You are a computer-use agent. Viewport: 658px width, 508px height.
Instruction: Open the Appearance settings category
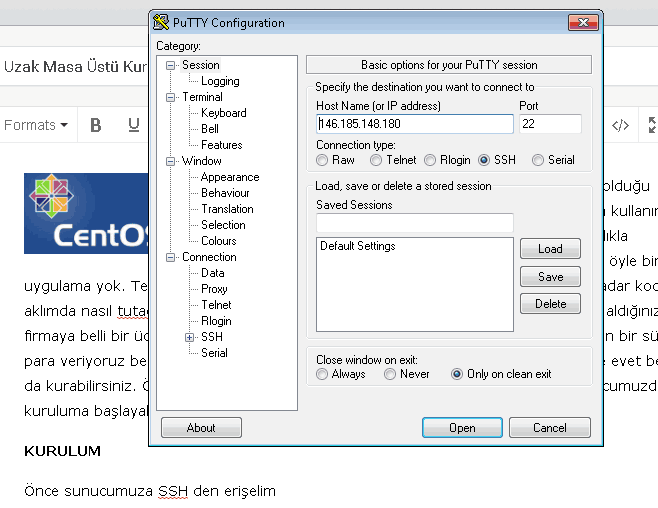tap(229, 177)
